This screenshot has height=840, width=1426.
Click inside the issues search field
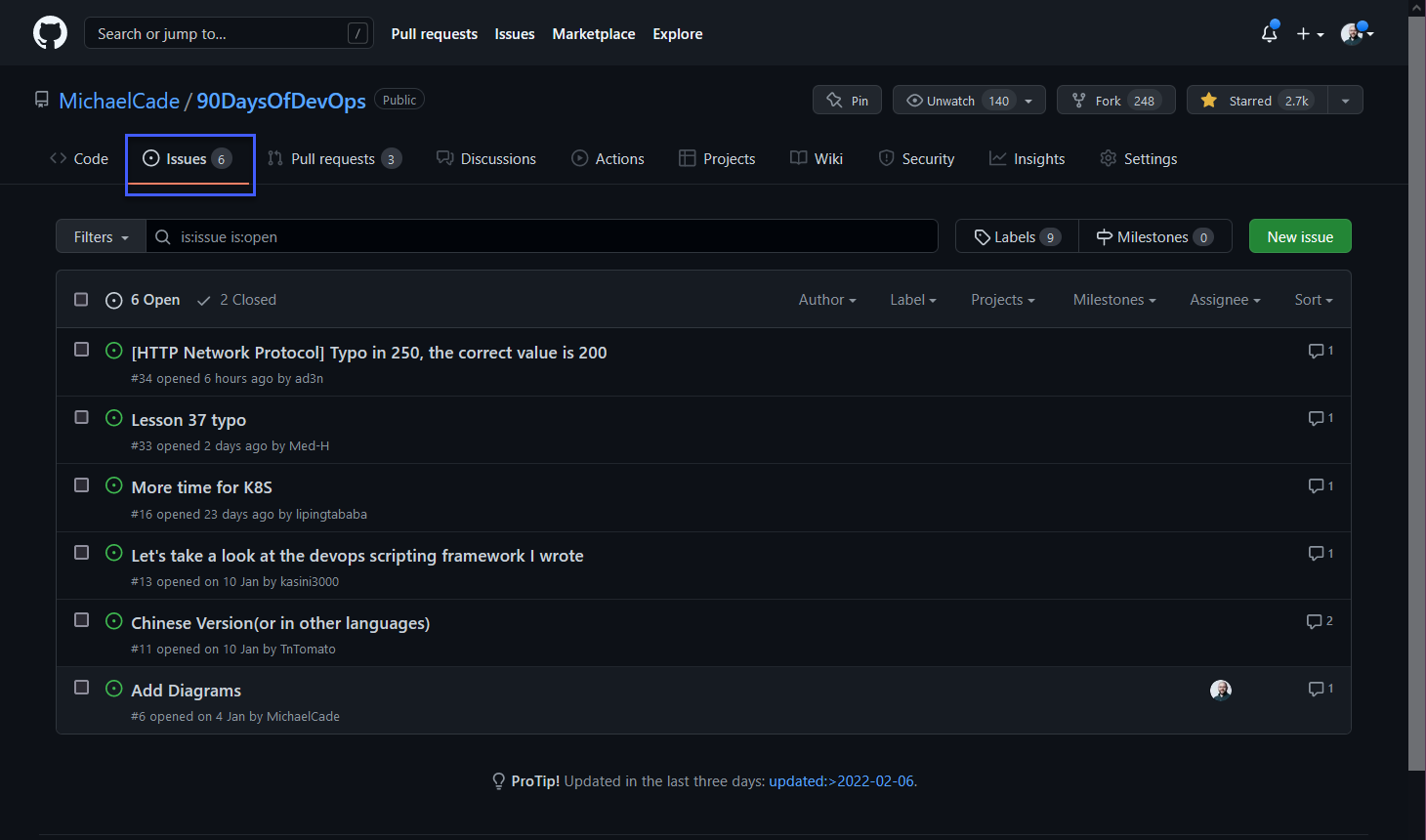pyautogui.click(x=537, y=235)
